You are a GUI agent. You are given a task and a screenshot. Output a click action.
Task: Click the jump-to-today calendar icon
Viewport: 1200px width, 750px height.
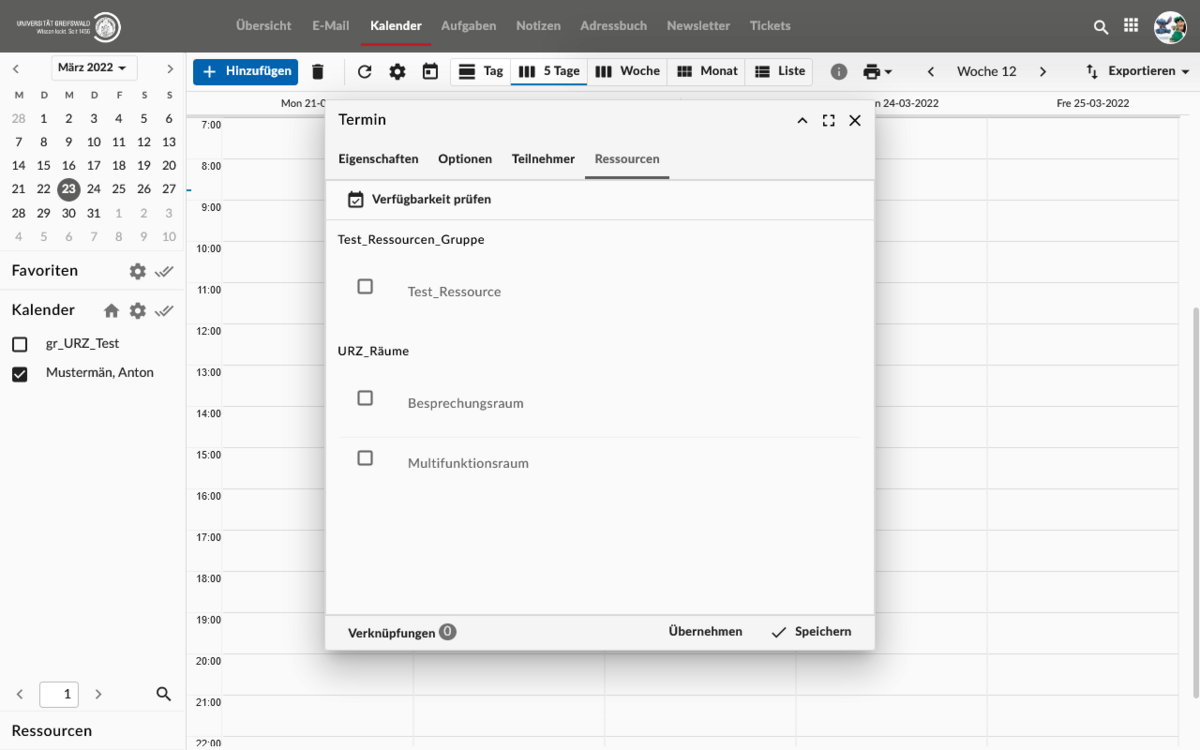pos(430,72)
